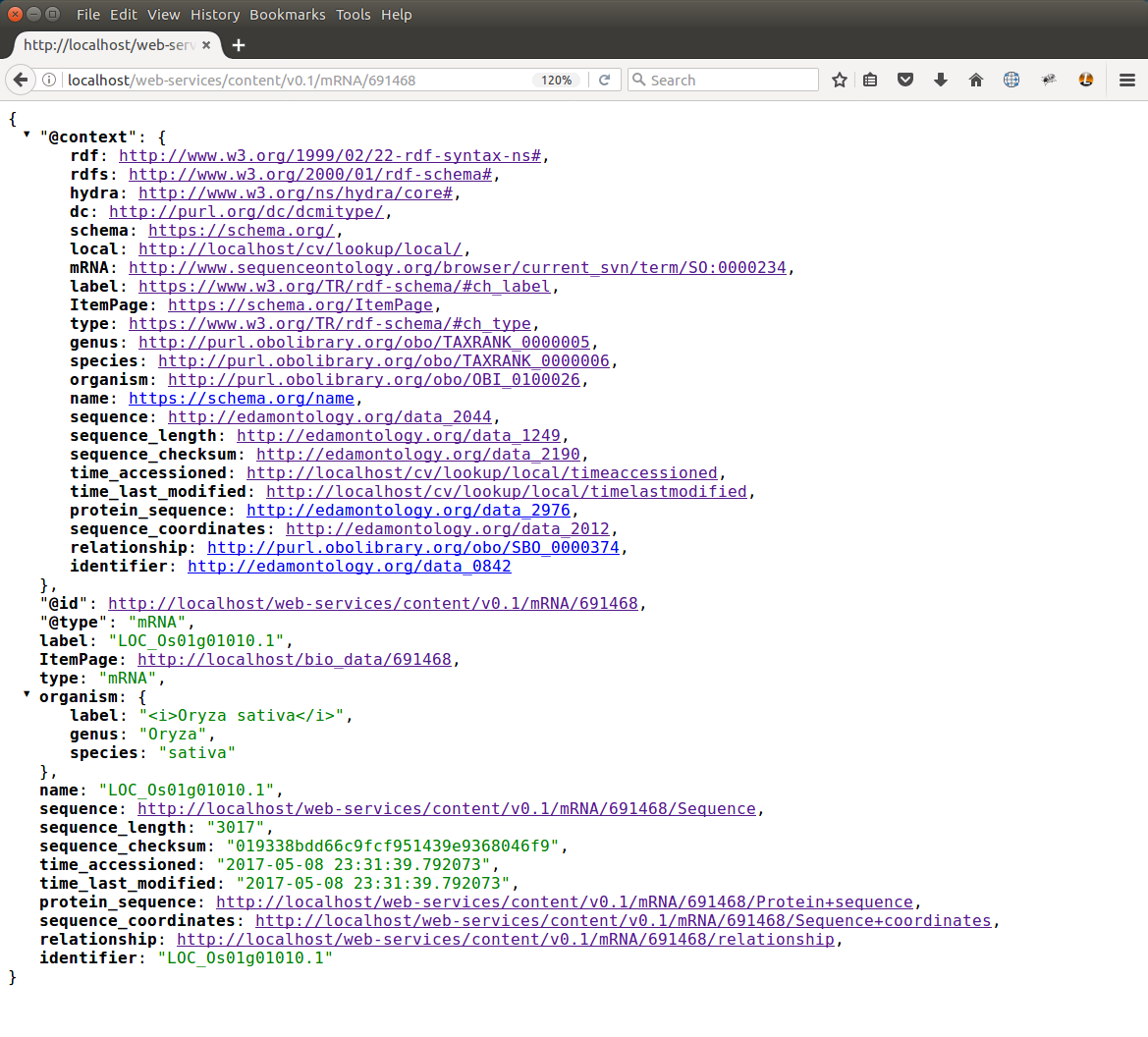1148x1037 pixels.
Task: Open the History menu
Action: pos(215,15)
